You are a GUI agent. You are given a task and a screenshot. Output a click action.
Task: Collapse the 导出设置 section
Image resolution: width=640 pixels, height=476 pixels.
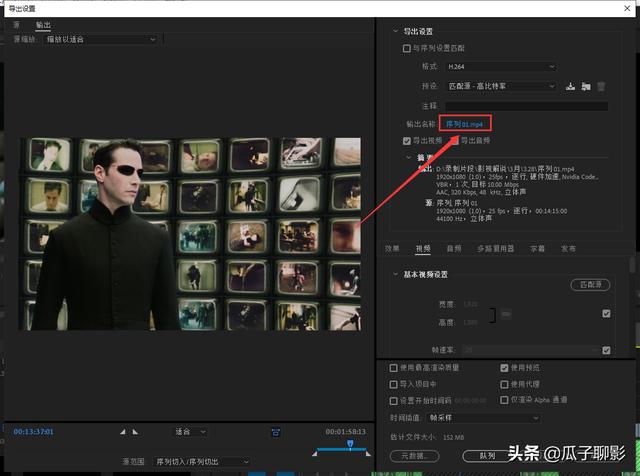(396, 31)
